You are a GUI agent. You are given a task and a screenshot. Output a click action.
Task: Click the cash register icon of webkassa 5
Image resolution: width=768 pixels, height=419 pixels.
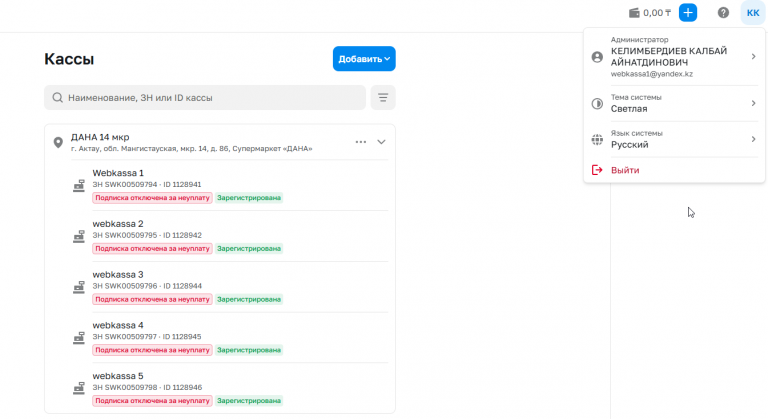pyautogui.click(x=79, y=389)
